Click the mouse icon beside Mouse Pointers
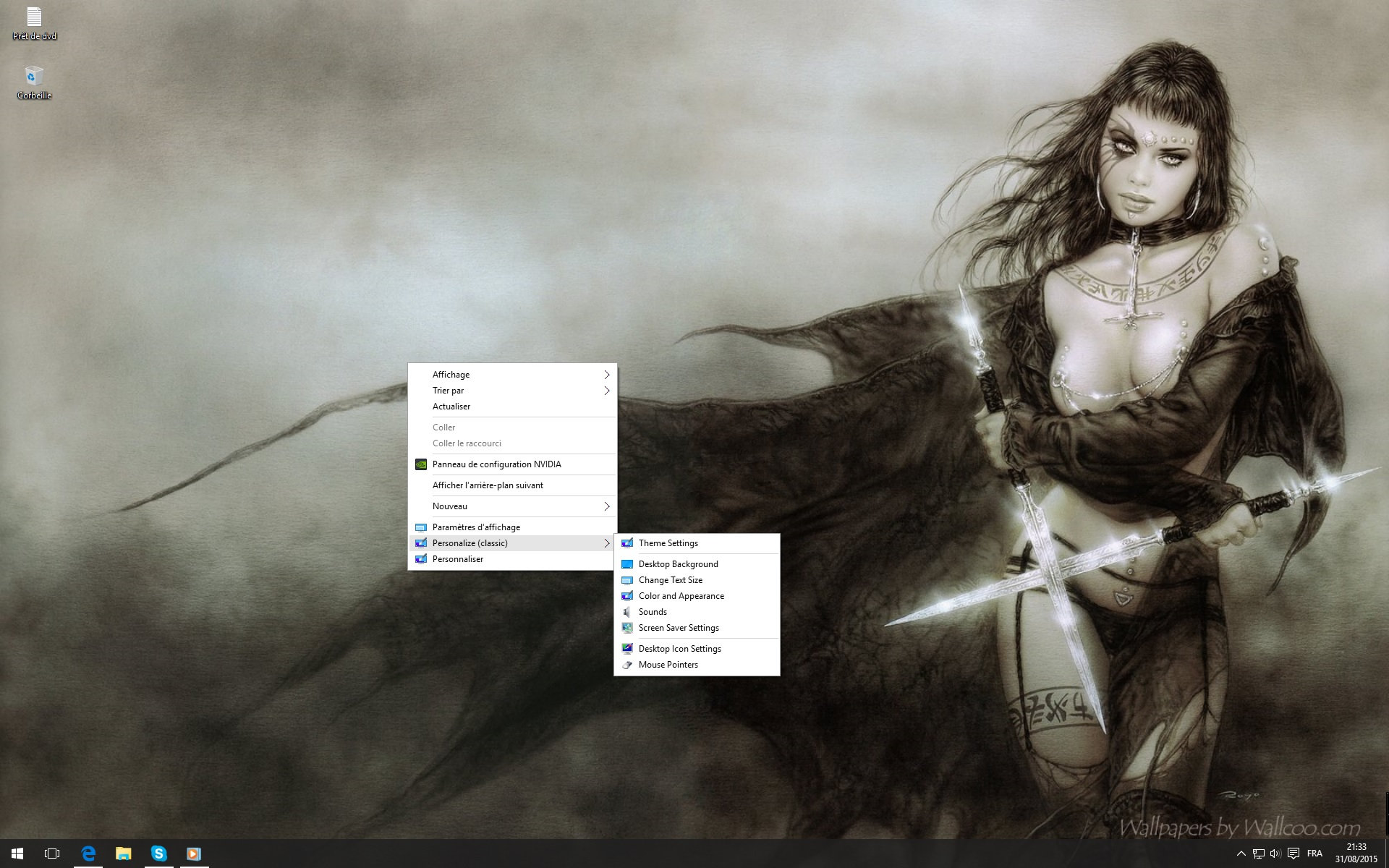This screenshot has width=1389, height=868. tap(627, 665)
